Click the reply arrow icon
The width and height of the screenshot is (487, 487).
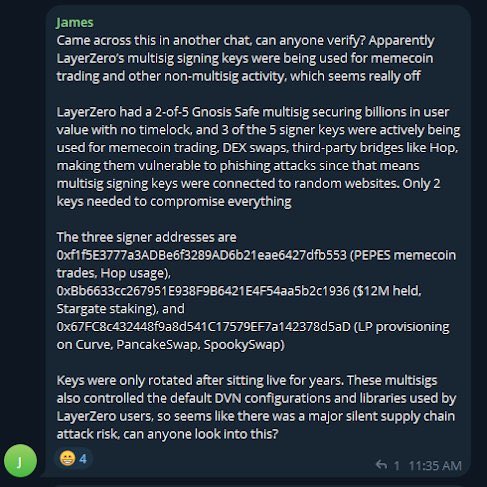pyautogui.click(x=381, y=465)
